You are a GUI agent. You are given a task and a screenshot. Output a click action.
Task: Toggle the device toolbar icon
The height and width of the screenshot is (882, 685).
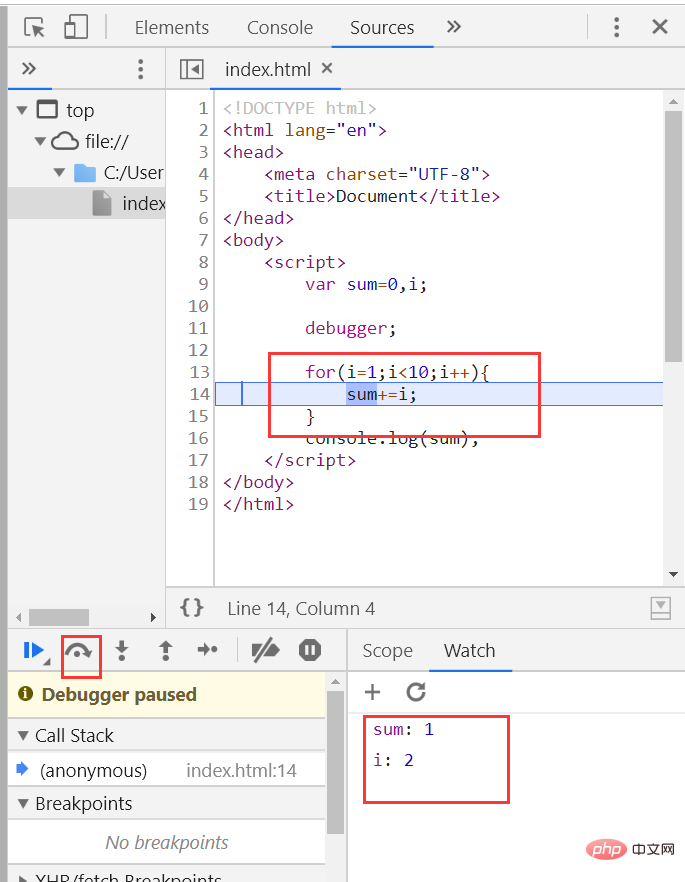[76, 26]
